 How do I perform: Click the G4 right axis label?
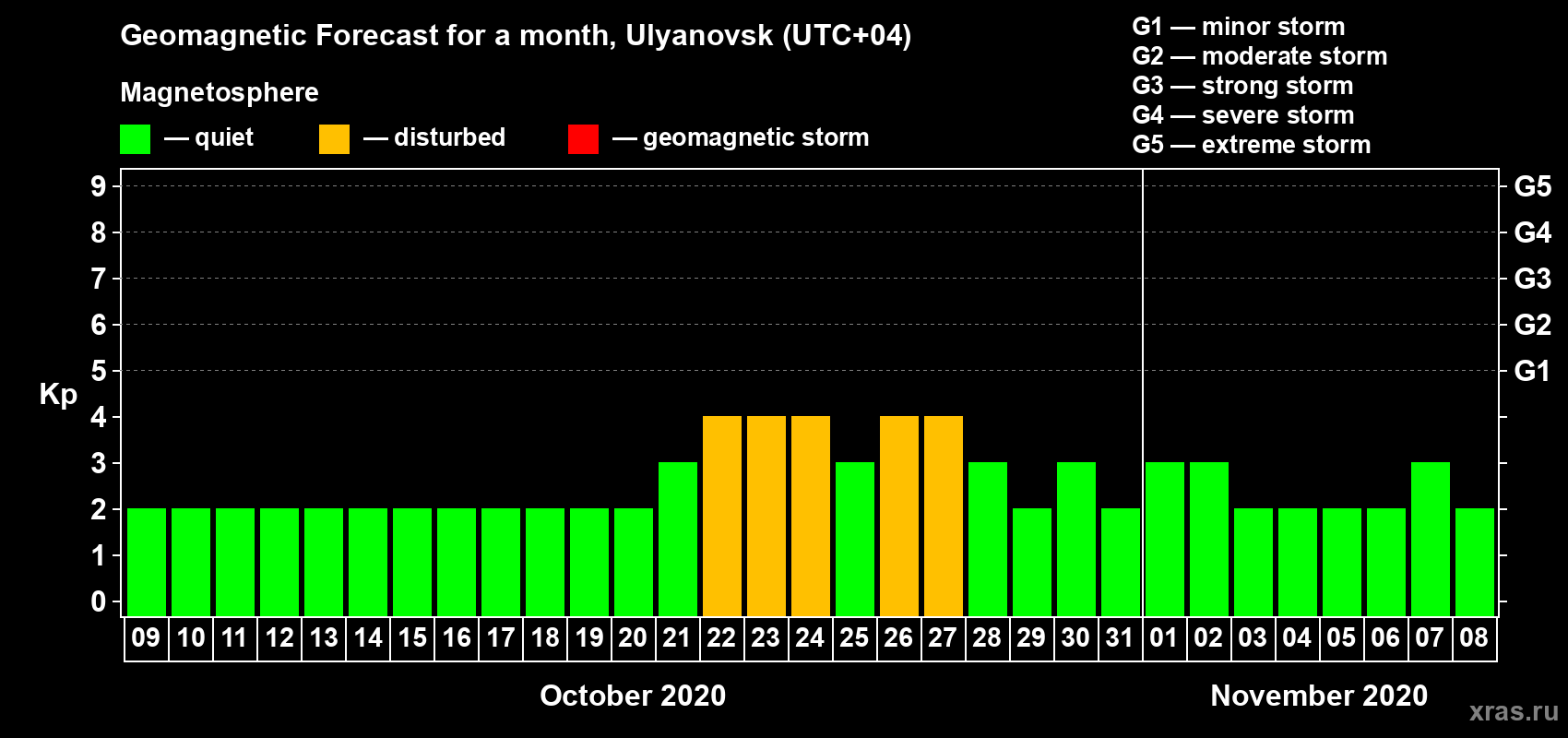(x=1533, y=232)
